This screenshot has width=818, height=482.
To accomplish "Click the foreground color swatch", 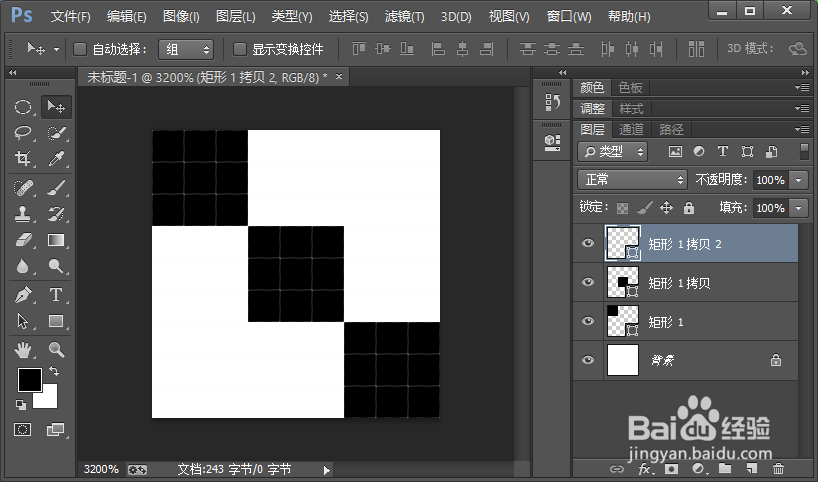I will pos(30,379).
